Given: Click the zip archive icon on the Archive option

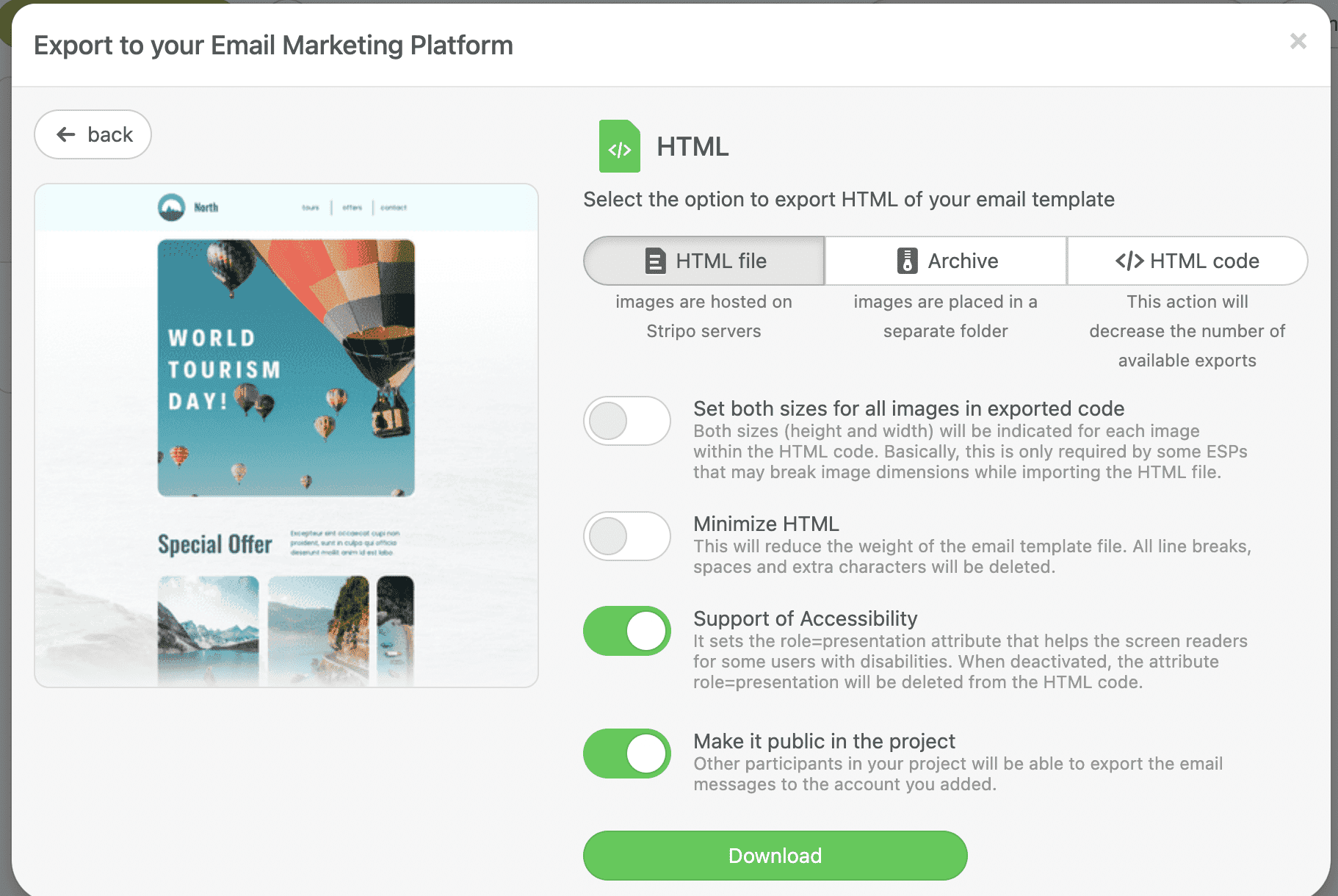Looking at the screenshot, I should (x=908, y=261).
